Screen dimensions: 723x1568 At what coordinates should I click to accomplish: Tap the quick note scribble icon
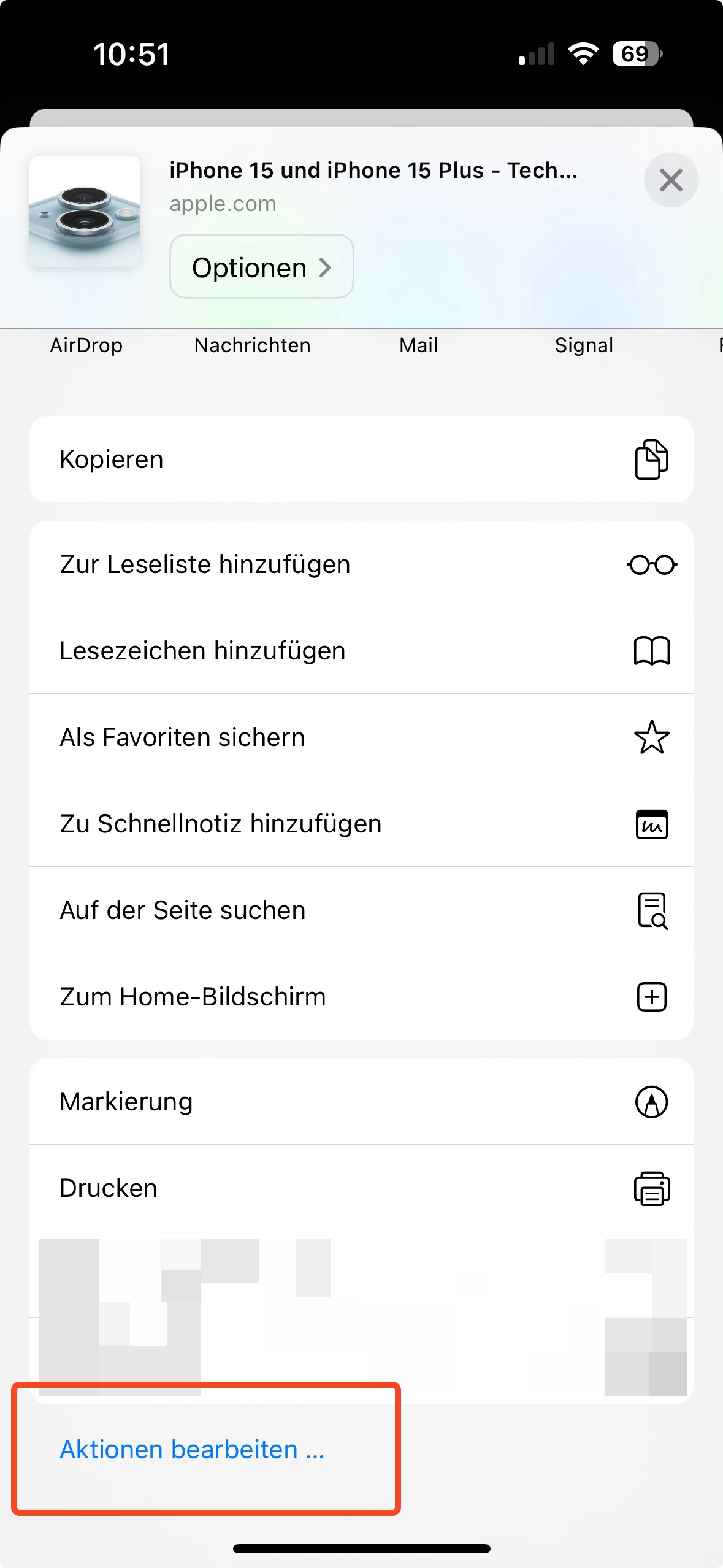point(651,824)
